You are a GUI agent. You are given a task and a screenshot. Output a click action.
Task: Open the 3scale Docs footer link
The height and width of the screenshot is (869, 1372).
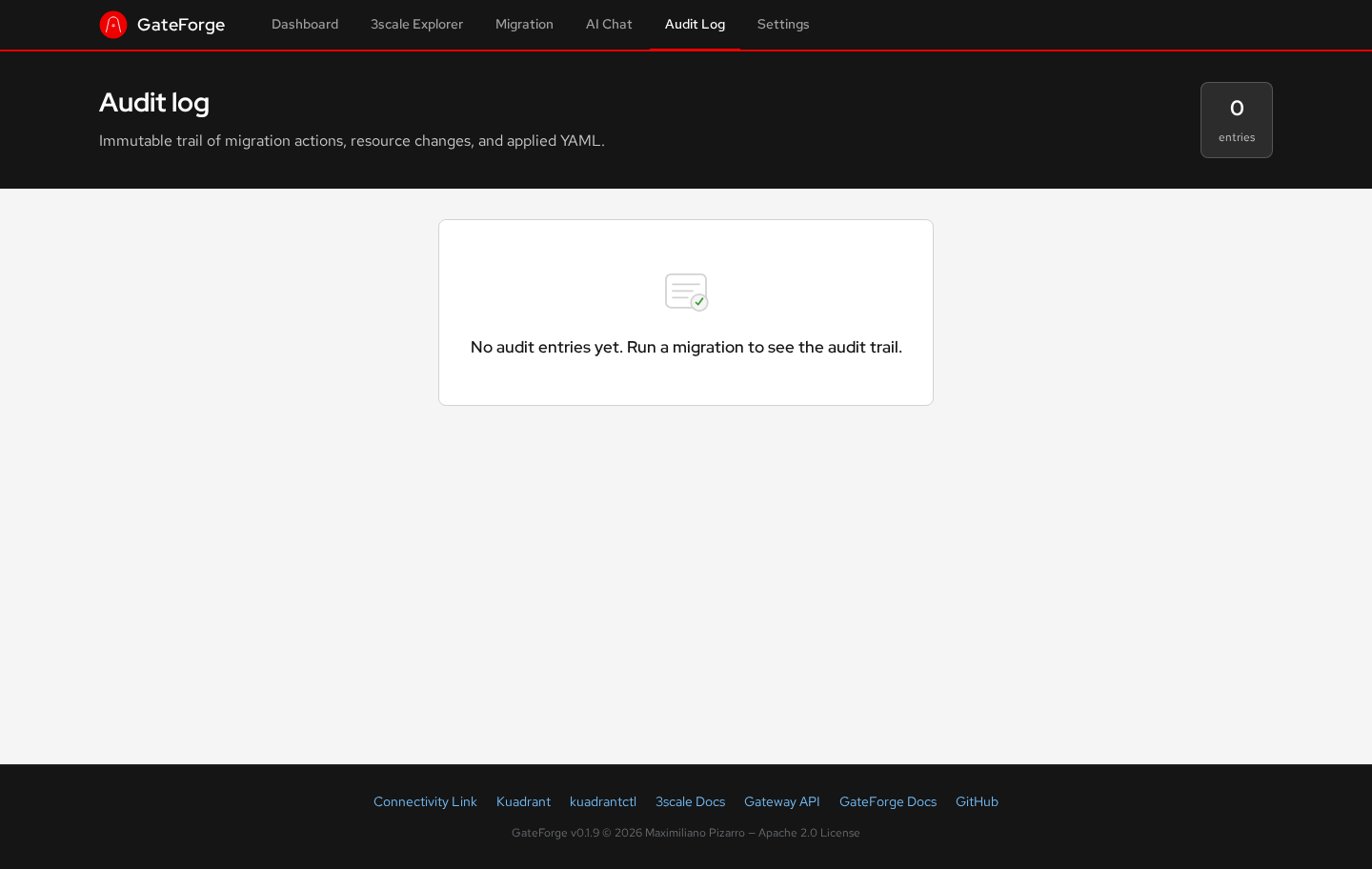[x=690, y=801]
